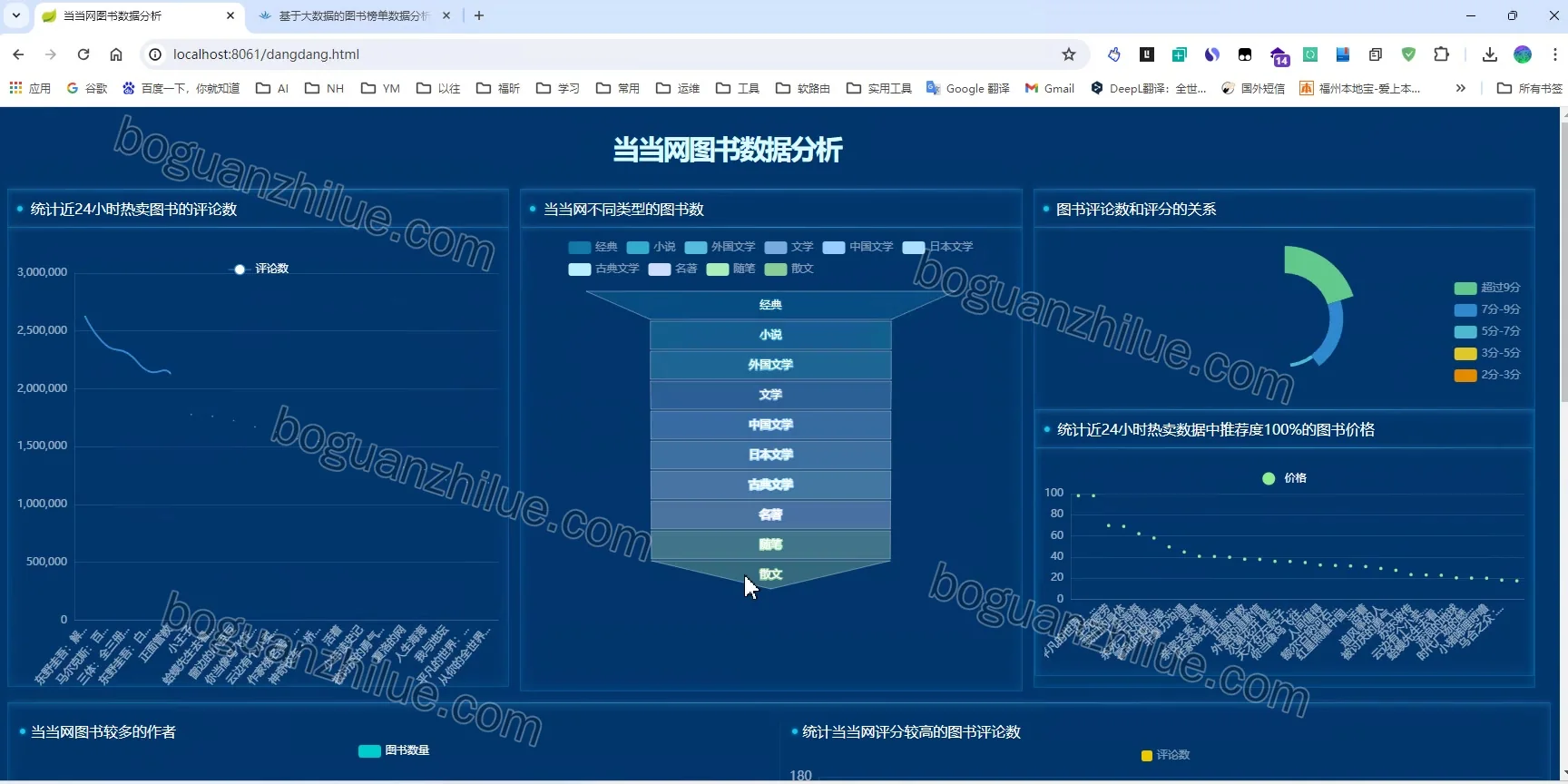Viewport: 1568px width, 784px height.
Task: Close the 基于大数据的图书榜单数据分析 tab
Action: tap(446, 15)
